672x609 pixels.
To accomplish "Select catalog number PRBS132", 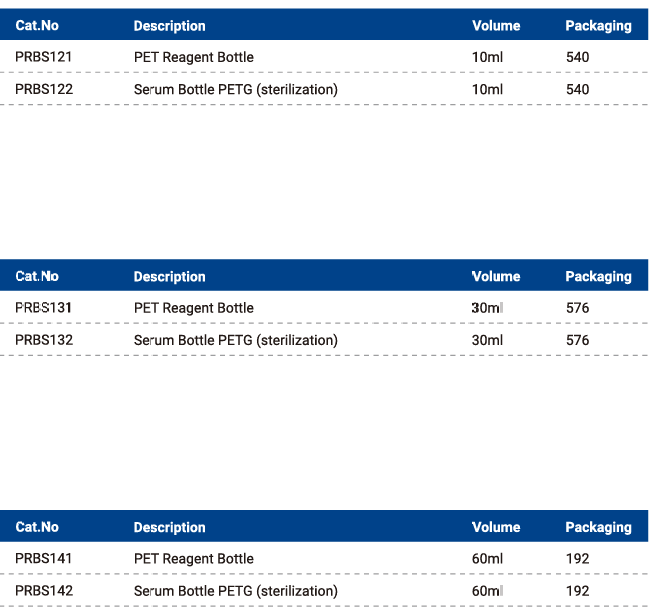I will pyautogui.click(x=44, y=340).
